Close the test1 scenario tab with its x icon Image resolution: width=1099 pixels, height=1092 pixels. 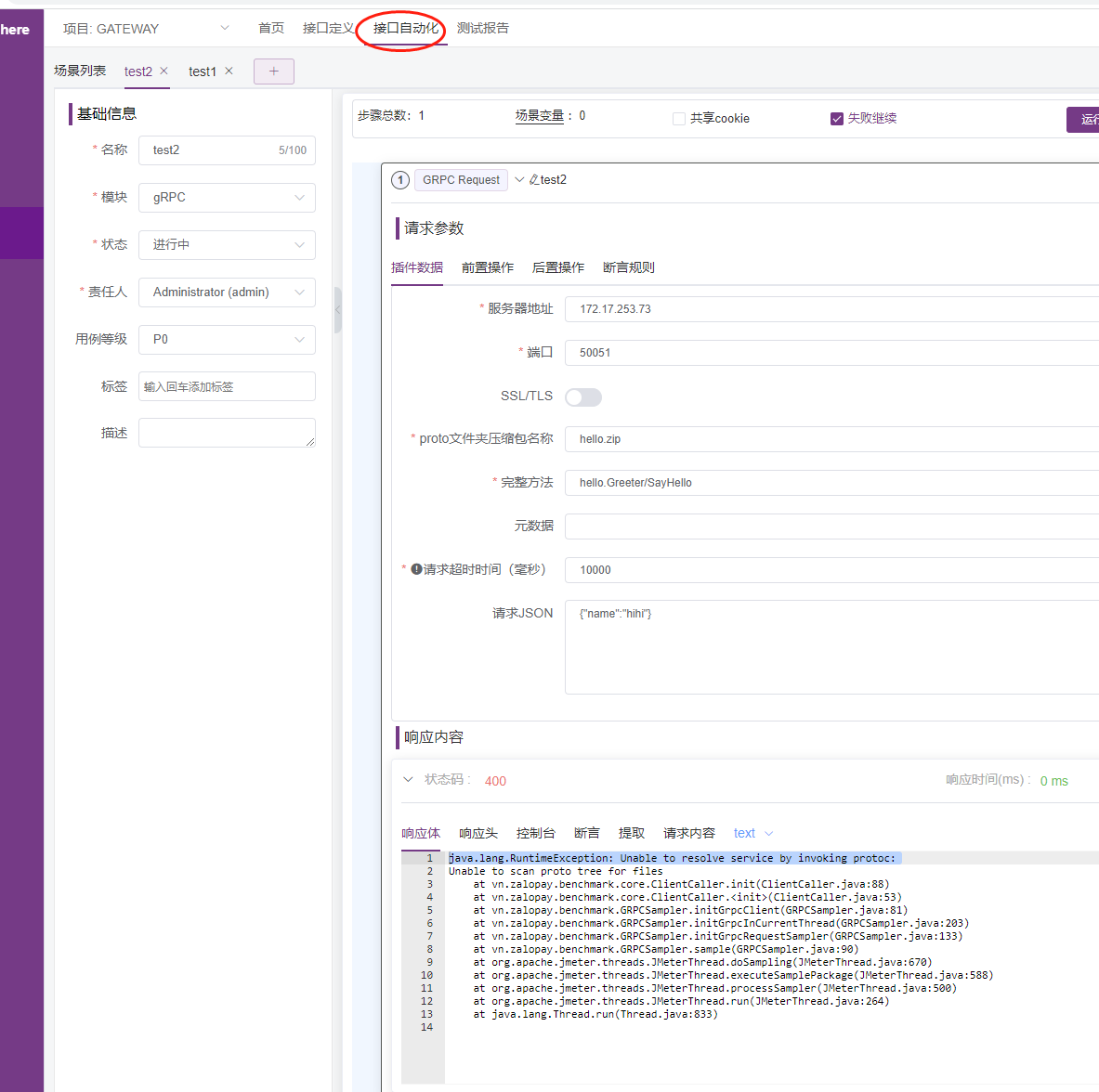pyautogui.click(x=229, y=71)
